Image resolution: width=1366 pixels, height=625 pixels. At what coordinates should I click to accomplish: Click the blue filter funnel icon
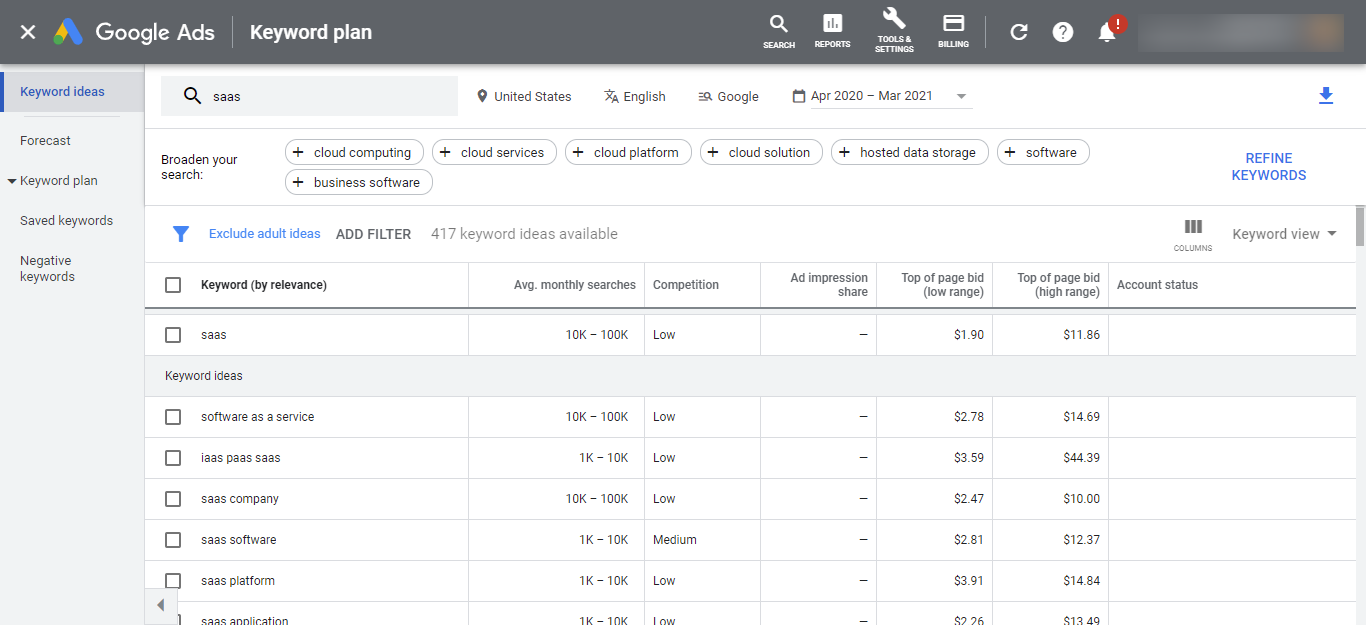[181, 234]
